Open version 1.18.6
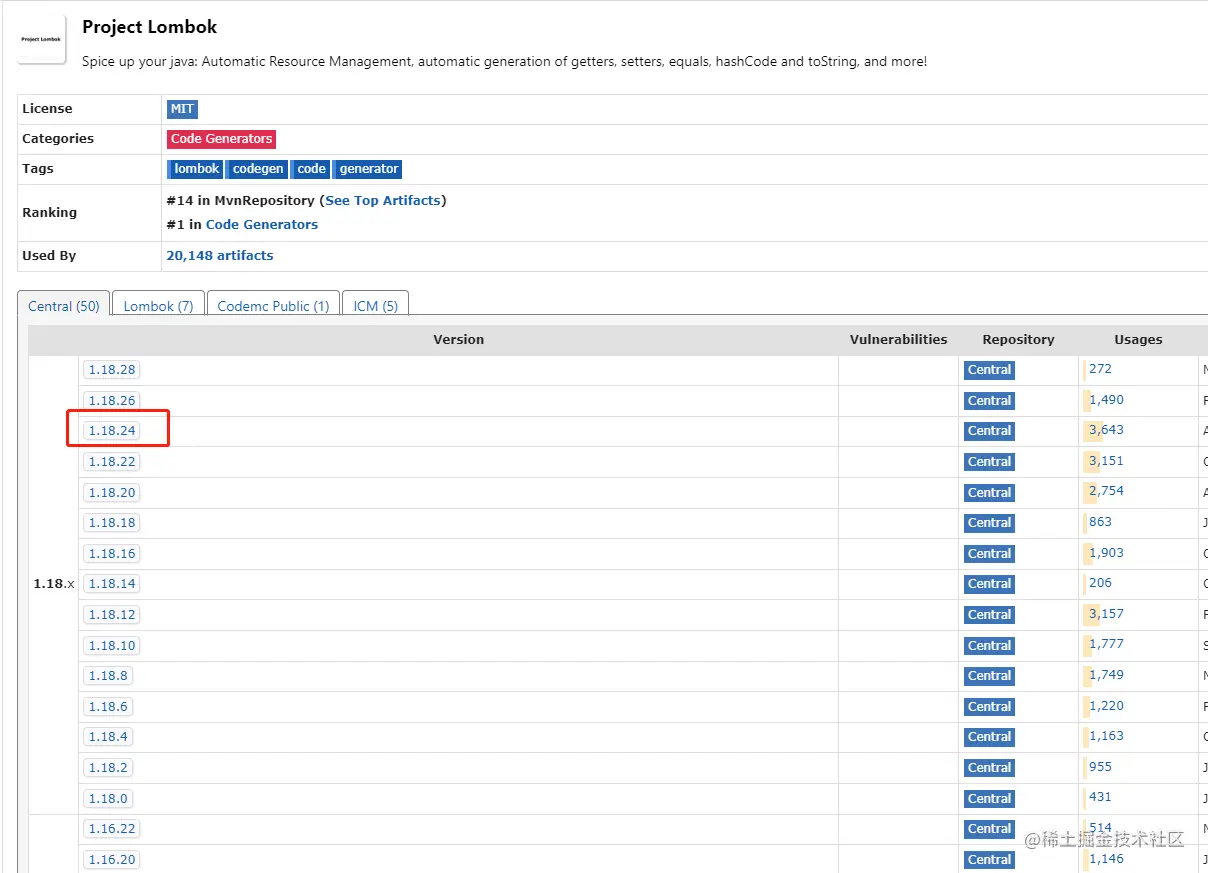The height and width of the screenshot is (873, 1208). click(x=108, y=707)
